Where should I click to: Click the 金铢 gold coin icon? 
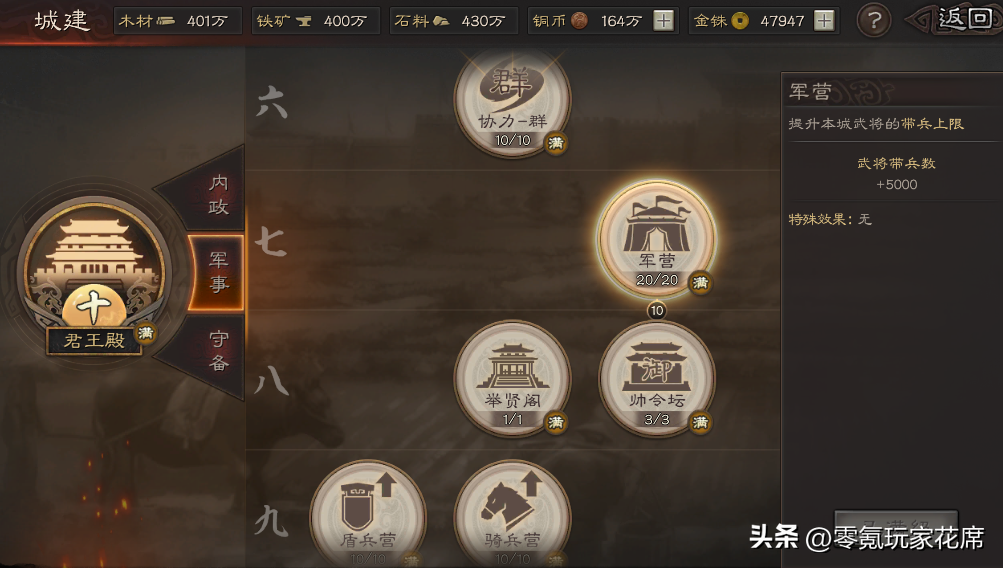pyautogui.click(x=739, y=21)
